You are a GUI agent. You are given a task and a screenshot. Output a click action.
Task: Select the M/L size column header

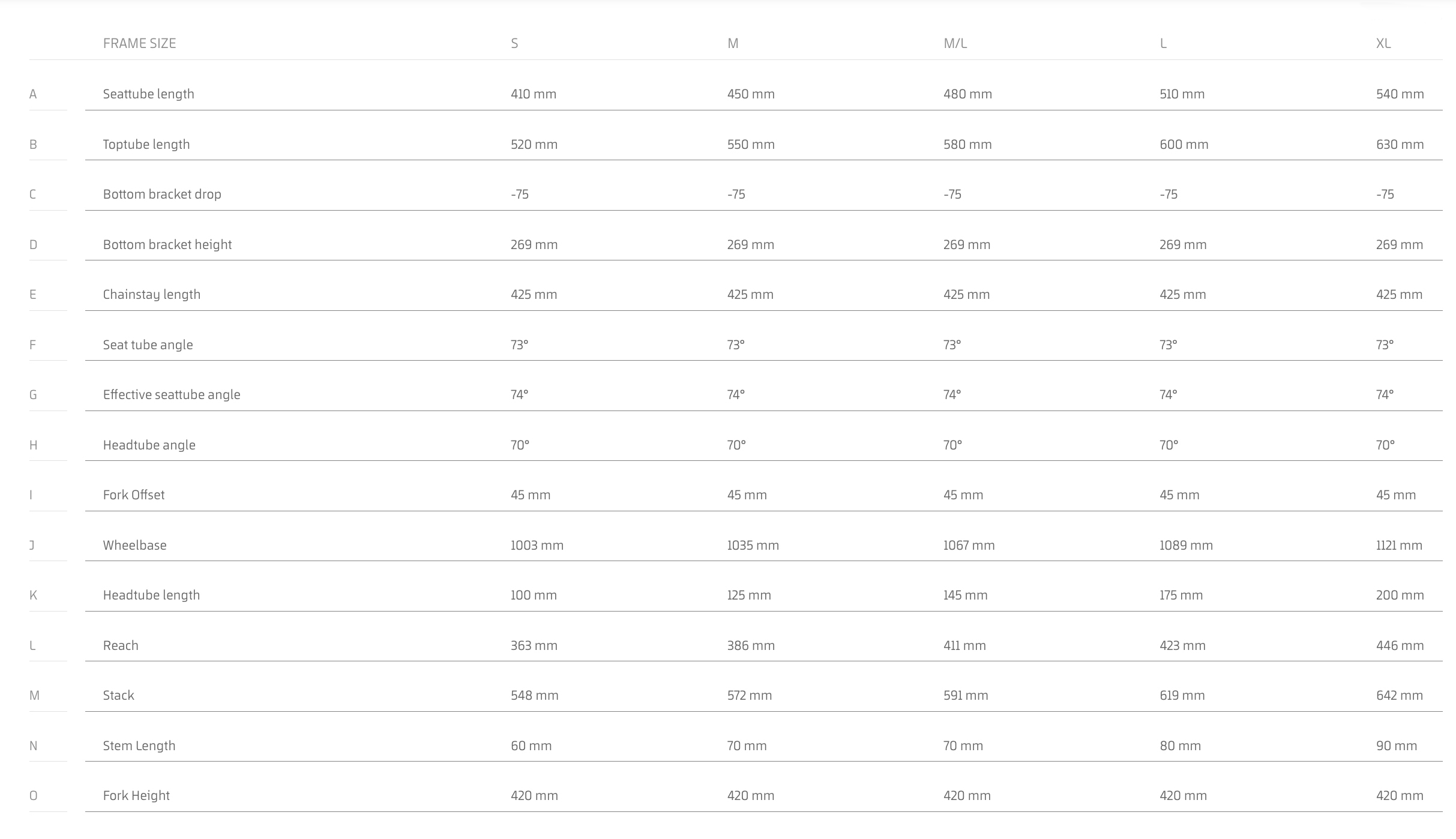pos(955,43)
